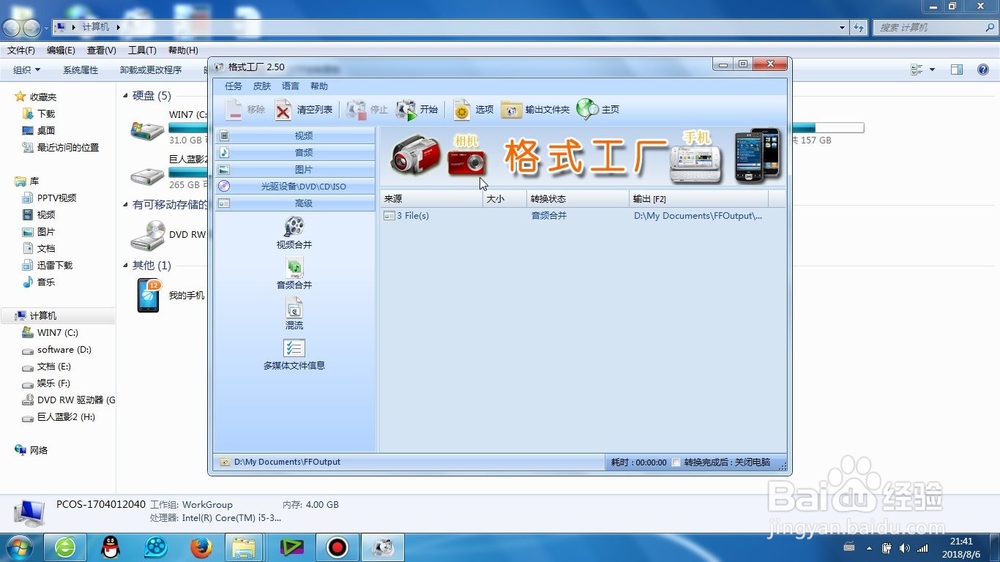1000x562 pixels.
Task: Select Music (音乐) library in sidebar
Action: 38,282
